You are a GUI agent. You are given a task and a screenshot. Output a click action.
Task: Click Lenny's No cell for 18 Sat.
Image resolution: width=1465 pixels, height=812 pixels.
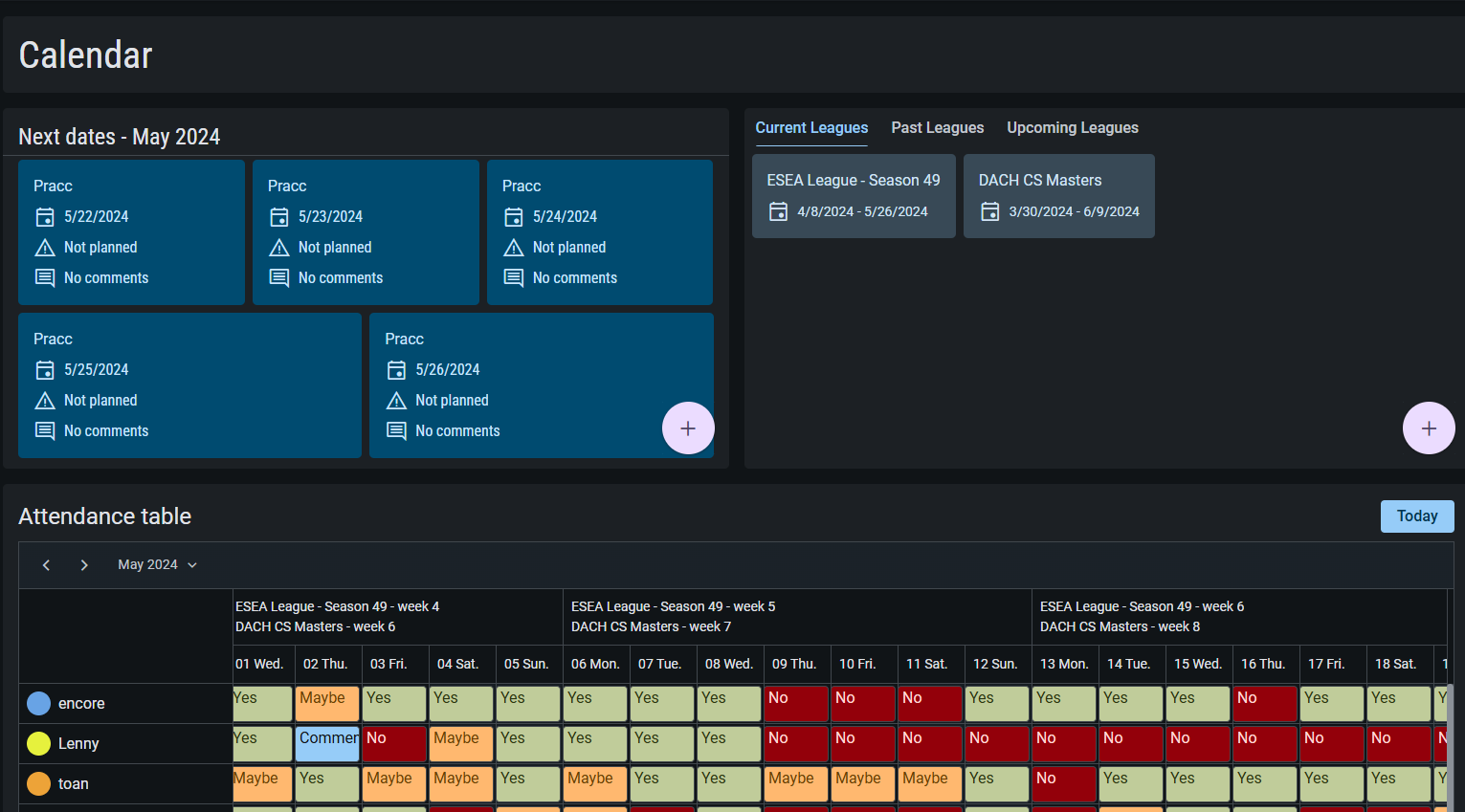(x=1399, y=744)
